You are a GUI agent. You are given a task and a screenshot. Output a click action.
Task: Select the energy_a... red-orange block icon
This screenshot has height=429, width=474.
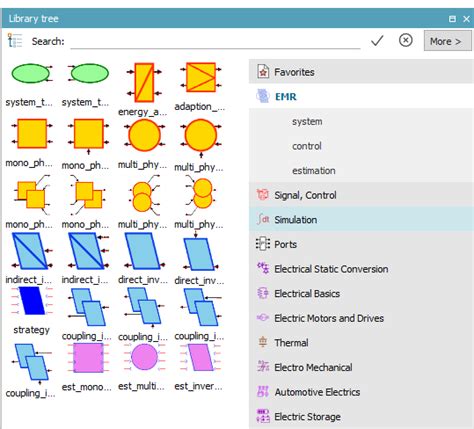[x=144, y=82]
